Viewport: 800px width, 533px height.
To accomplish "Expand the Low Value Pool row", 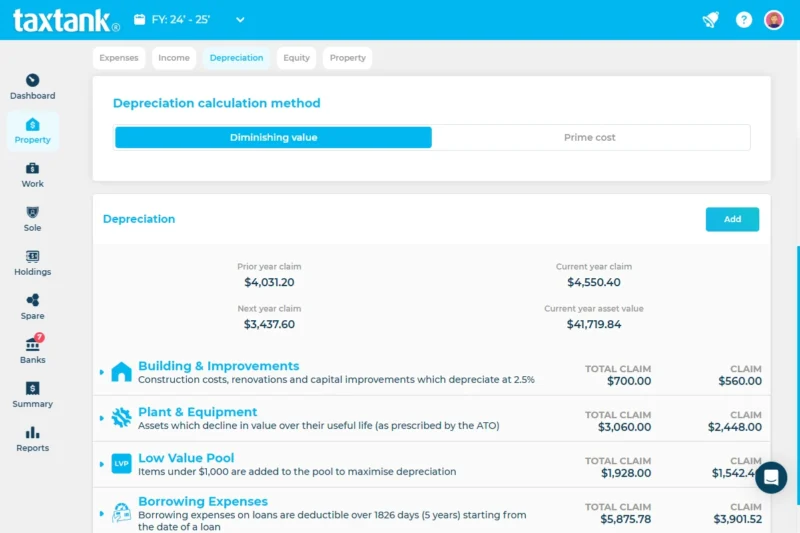I will pyautogui.click(x=102, y=464).
